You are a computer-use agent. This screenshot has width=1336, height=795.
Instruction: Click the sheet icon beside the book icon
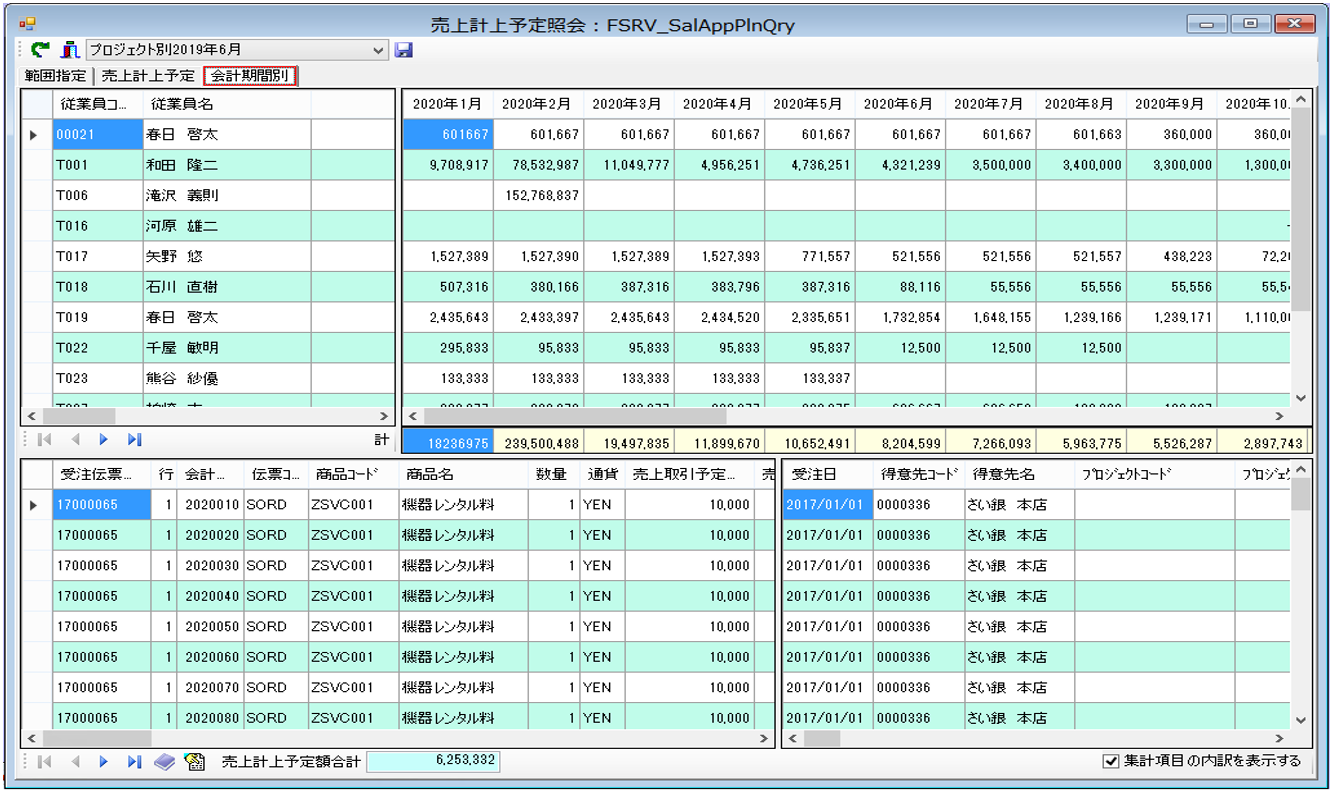194,762
